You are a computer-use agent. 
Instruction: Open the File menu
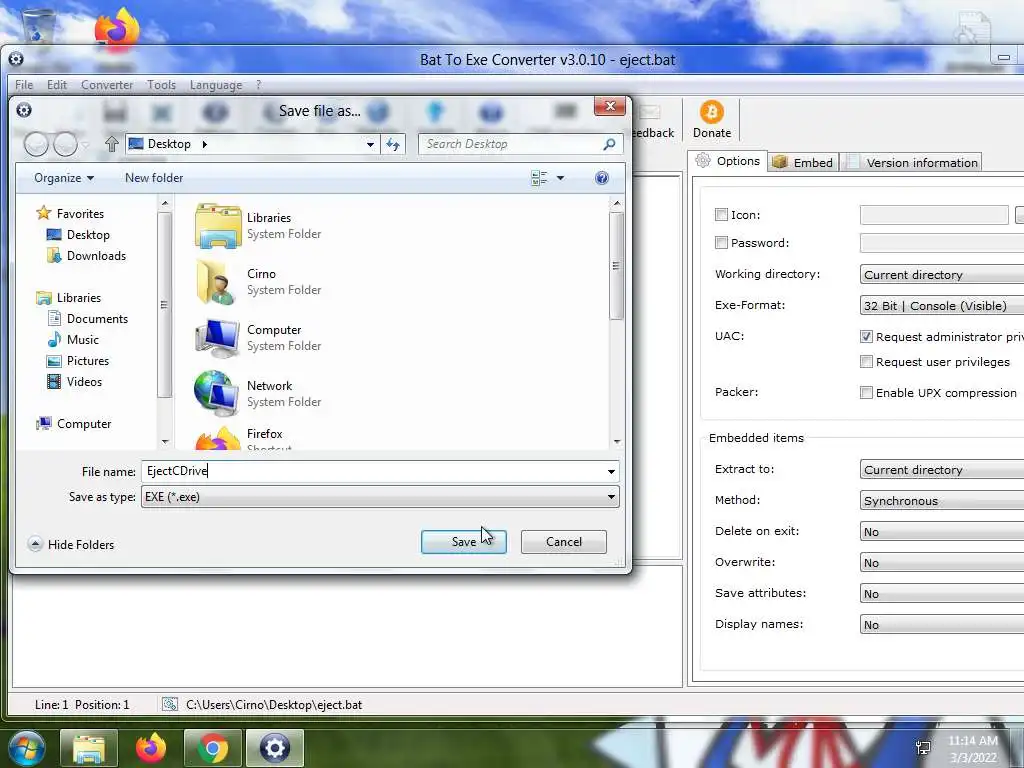24,85
